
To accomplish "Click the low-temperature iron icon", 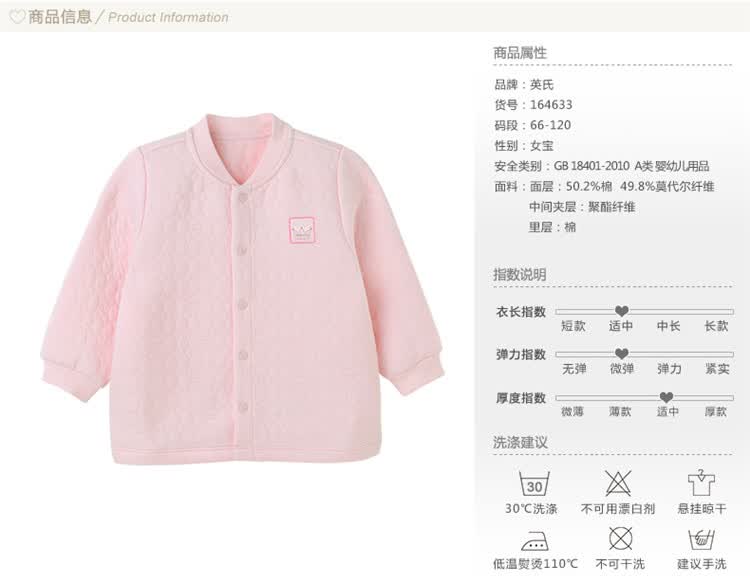I will point(534,541).
